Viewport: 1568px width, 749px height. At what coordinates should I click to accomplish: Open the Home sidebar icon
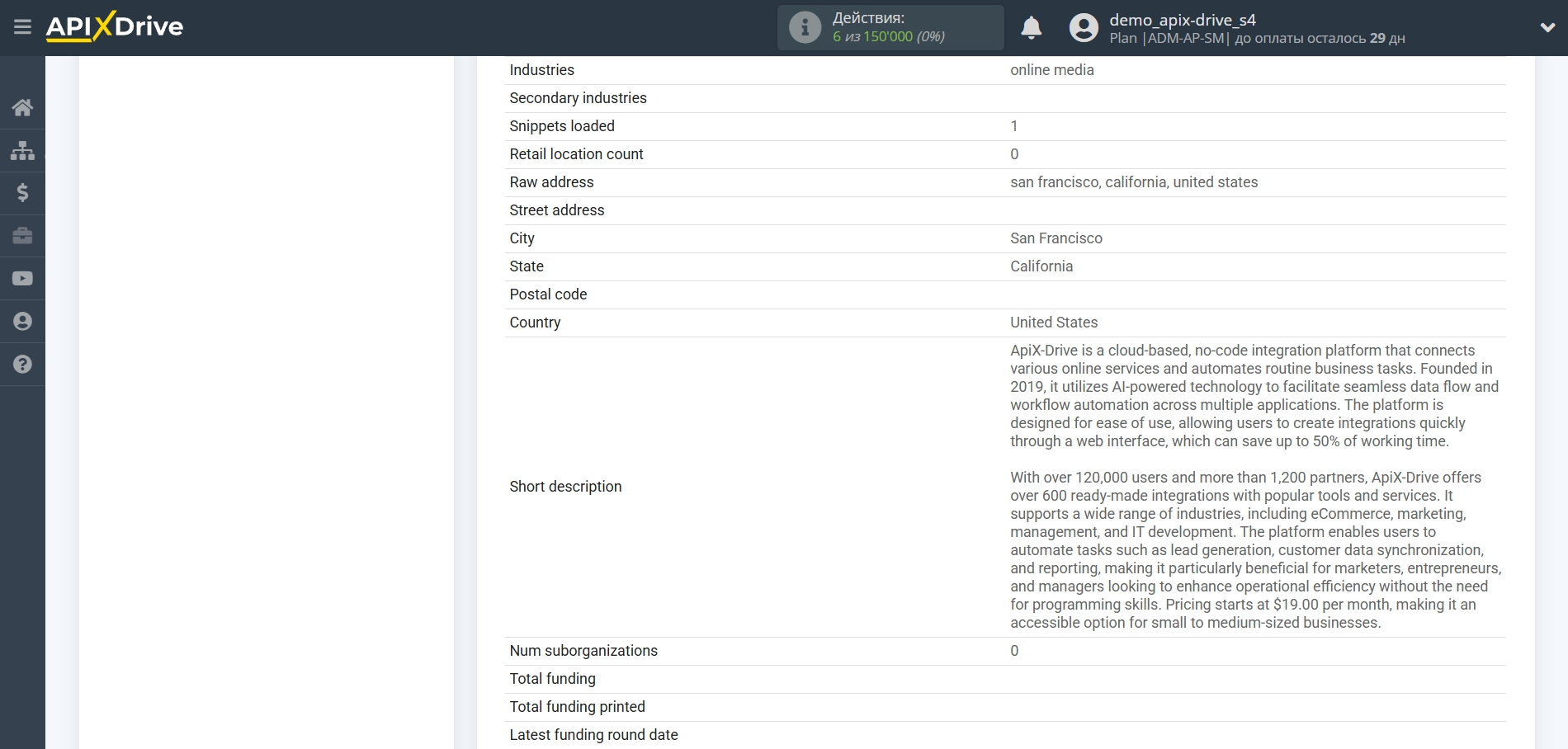point(22,107)
